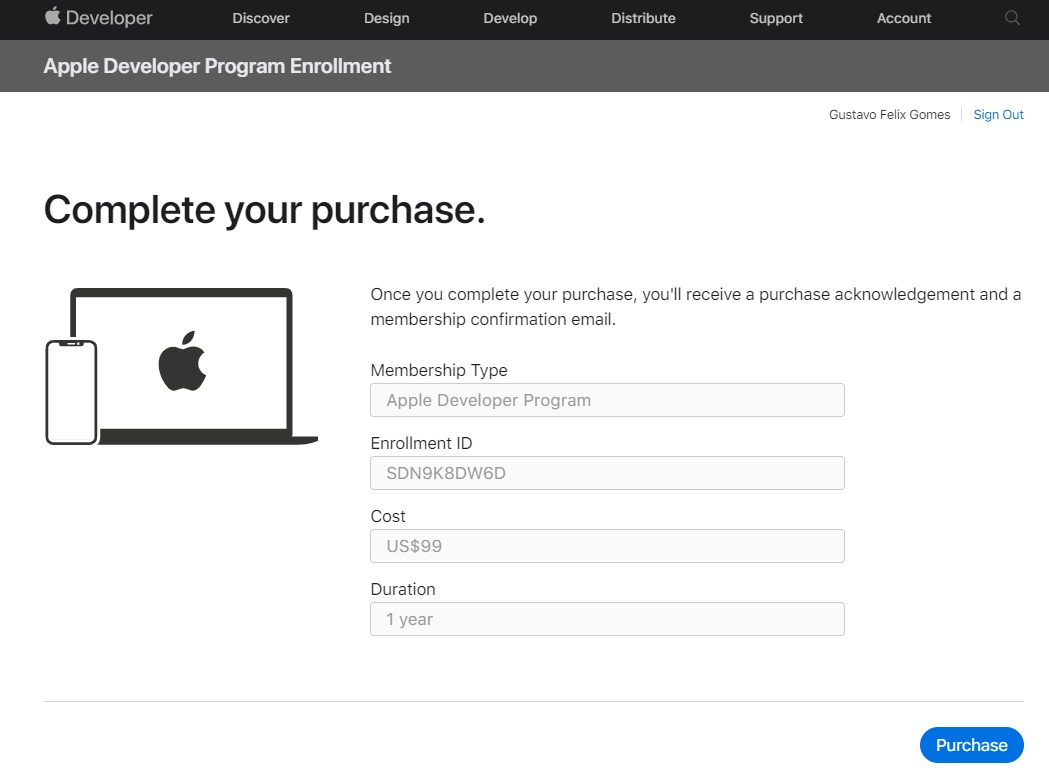Click the iPhone outline graphic
The image size is (1049, 772).
[71, 393]
